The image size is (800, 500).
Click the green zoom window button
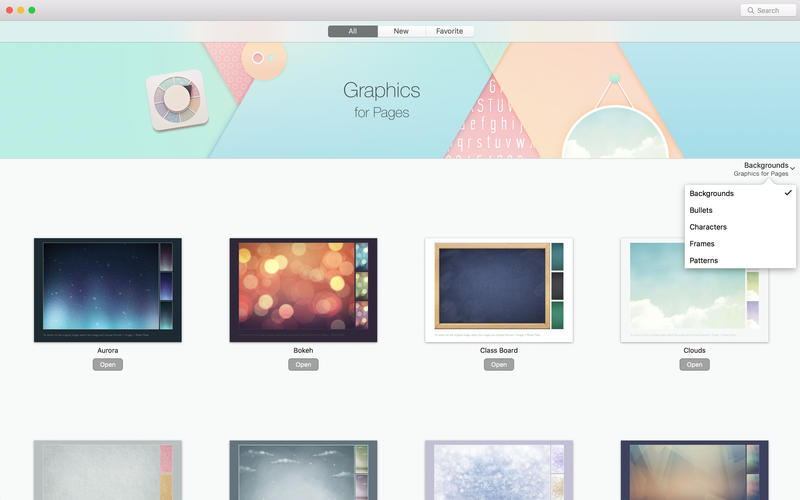point(32,10)
